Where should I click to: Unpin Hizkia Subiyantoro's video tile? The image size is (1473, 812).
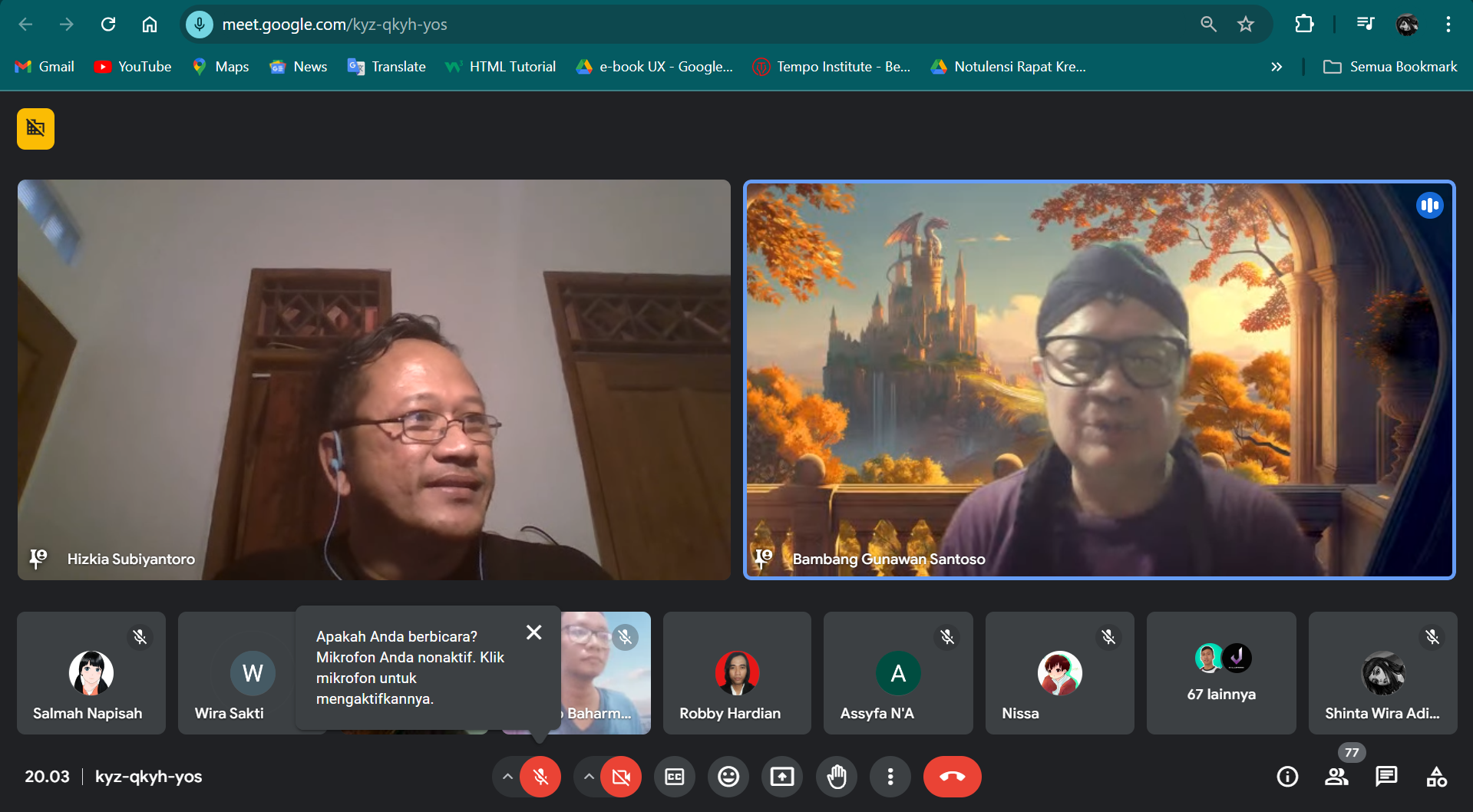pyautogui.click(x=38, y=558)
